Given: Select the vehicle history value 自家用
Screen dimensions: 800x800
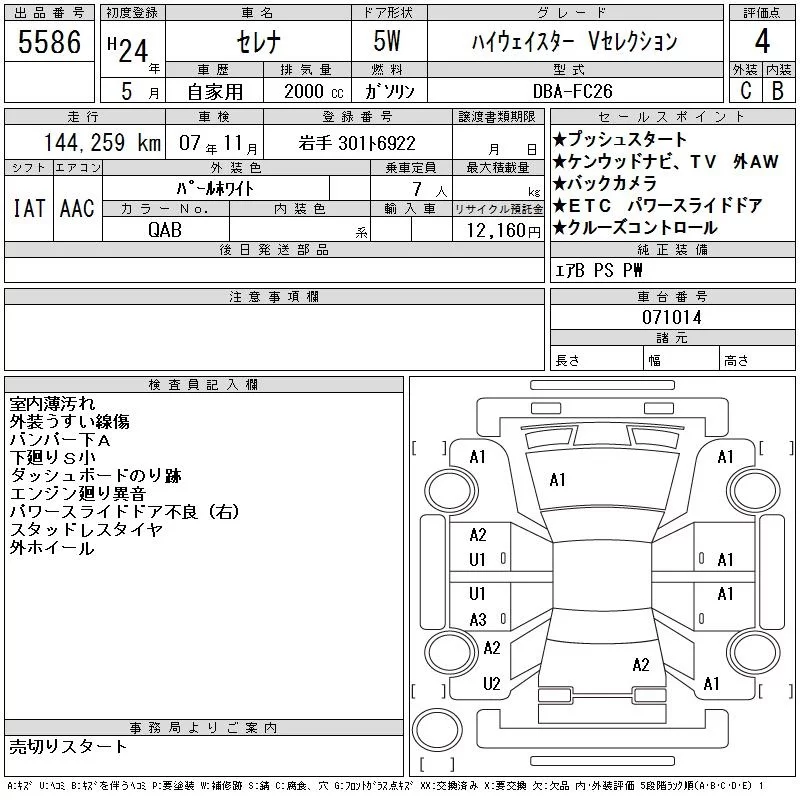Looking at the screenshot, I should click(215, 91).
